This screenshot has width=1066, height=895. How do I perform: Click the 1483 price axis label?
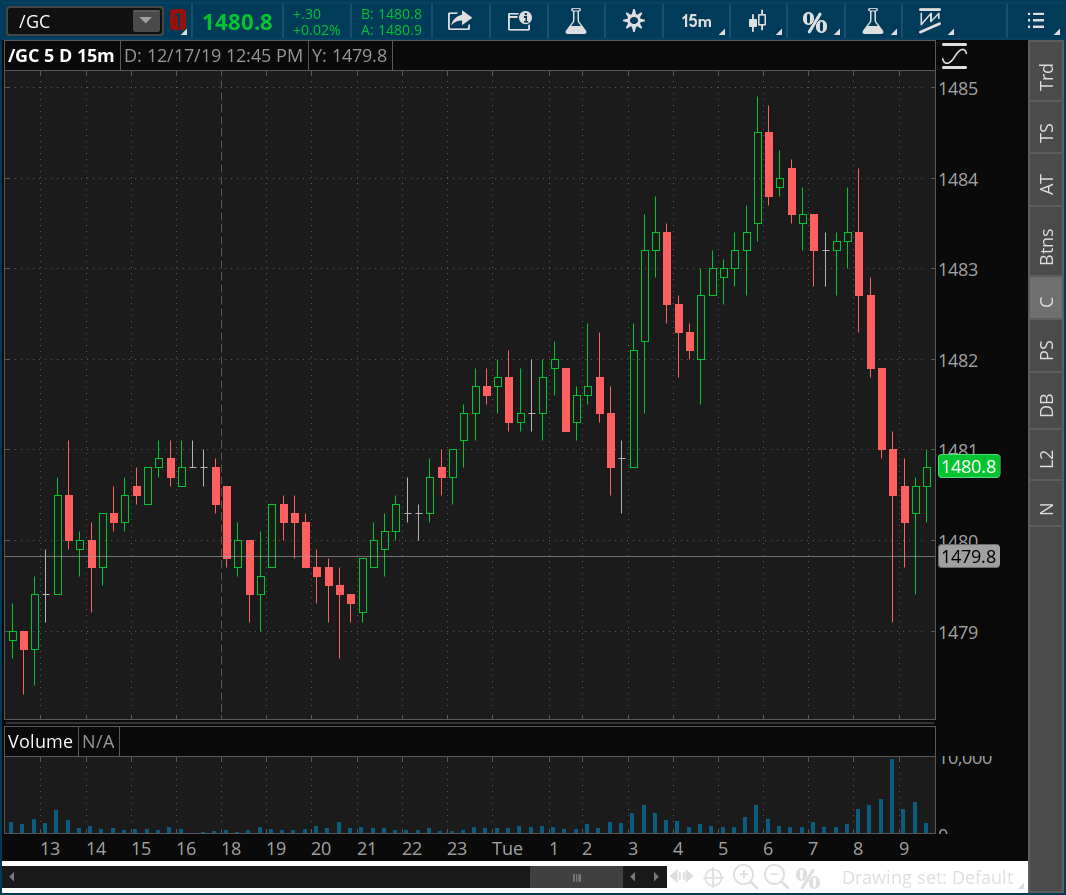pos(958,269)
